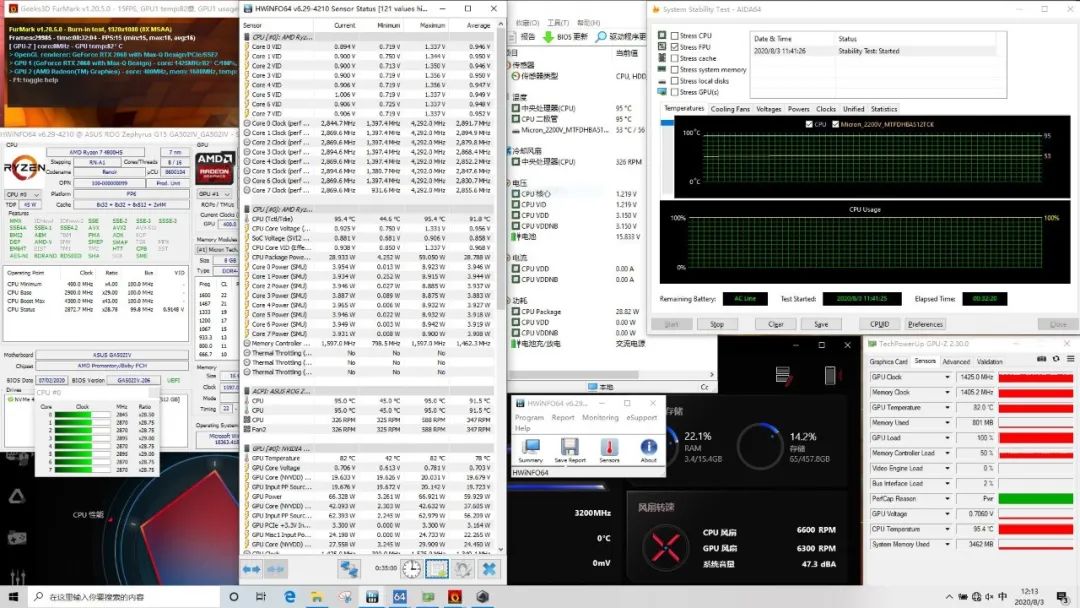This screenshot has height=608, width=1080.
Task: Switch to Statistics tab in AIDA64
Action: [x=884, y=109]
